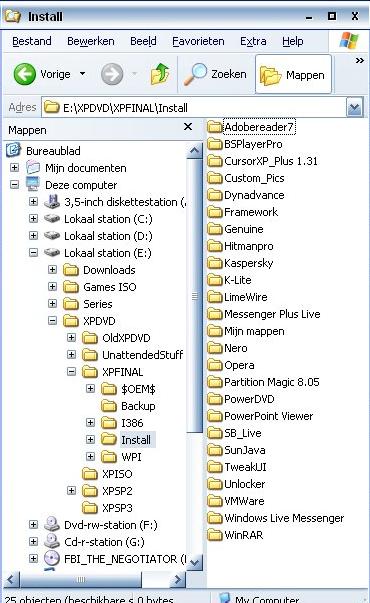
Task: Go back with the green Vorige arrow
Action: [x=25, y=74]
